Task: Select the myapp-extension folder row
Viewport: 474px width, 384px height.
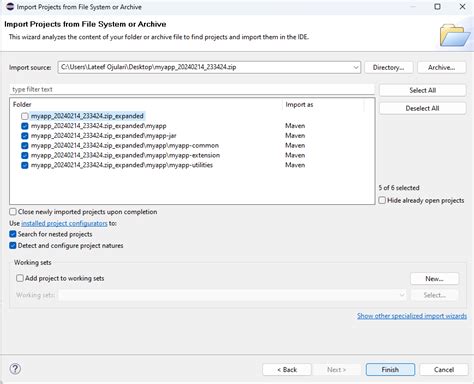Action: pos(125,155)
